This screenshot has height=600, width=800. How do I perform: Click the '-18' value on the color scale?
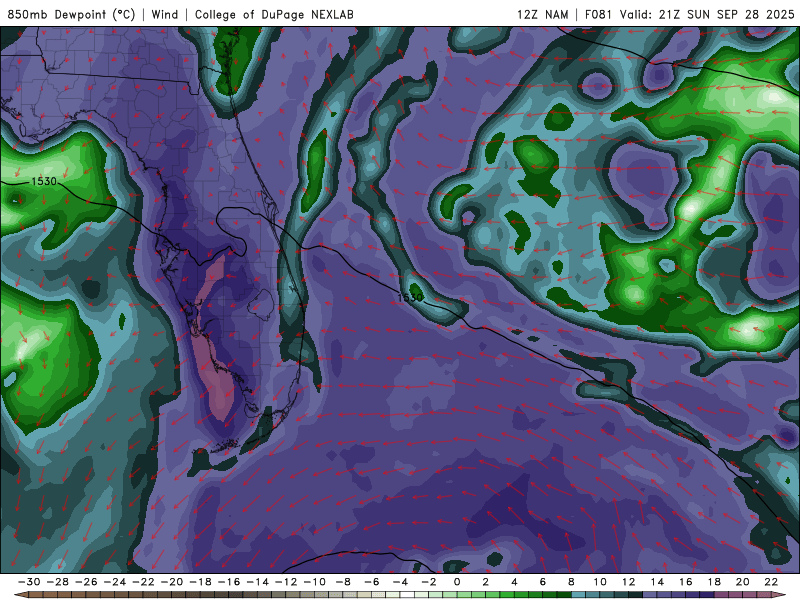click(x=200, y=582)
